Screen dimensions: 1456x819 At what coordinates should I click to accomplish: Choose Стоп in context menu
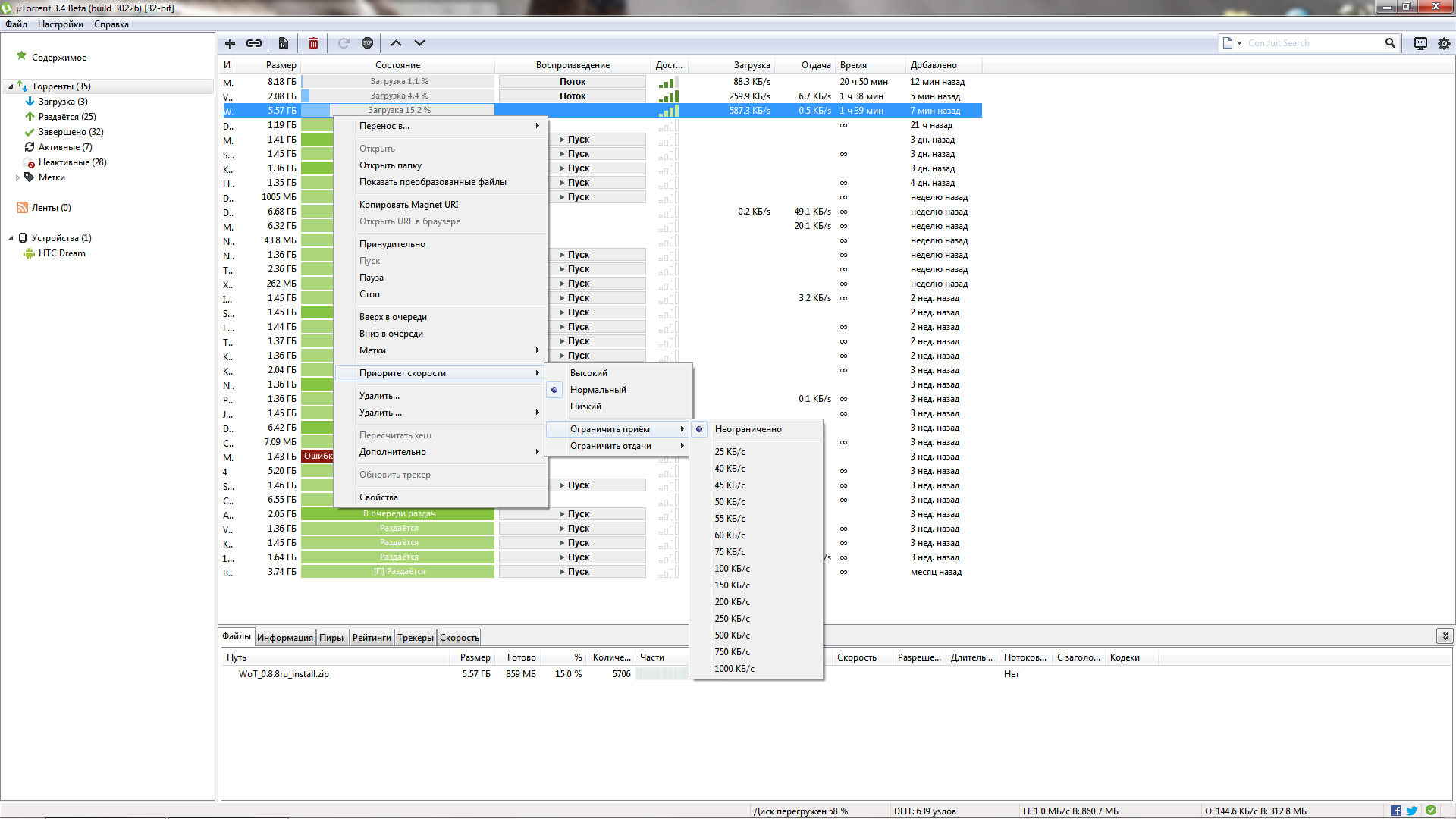coord(441,294)
